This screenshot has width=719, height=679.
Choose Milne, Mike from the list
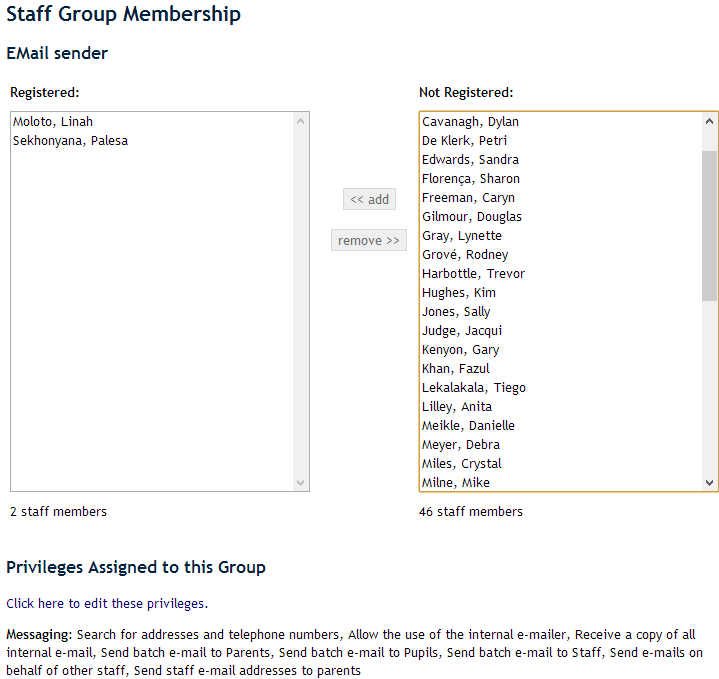click(x=456, y=483)
